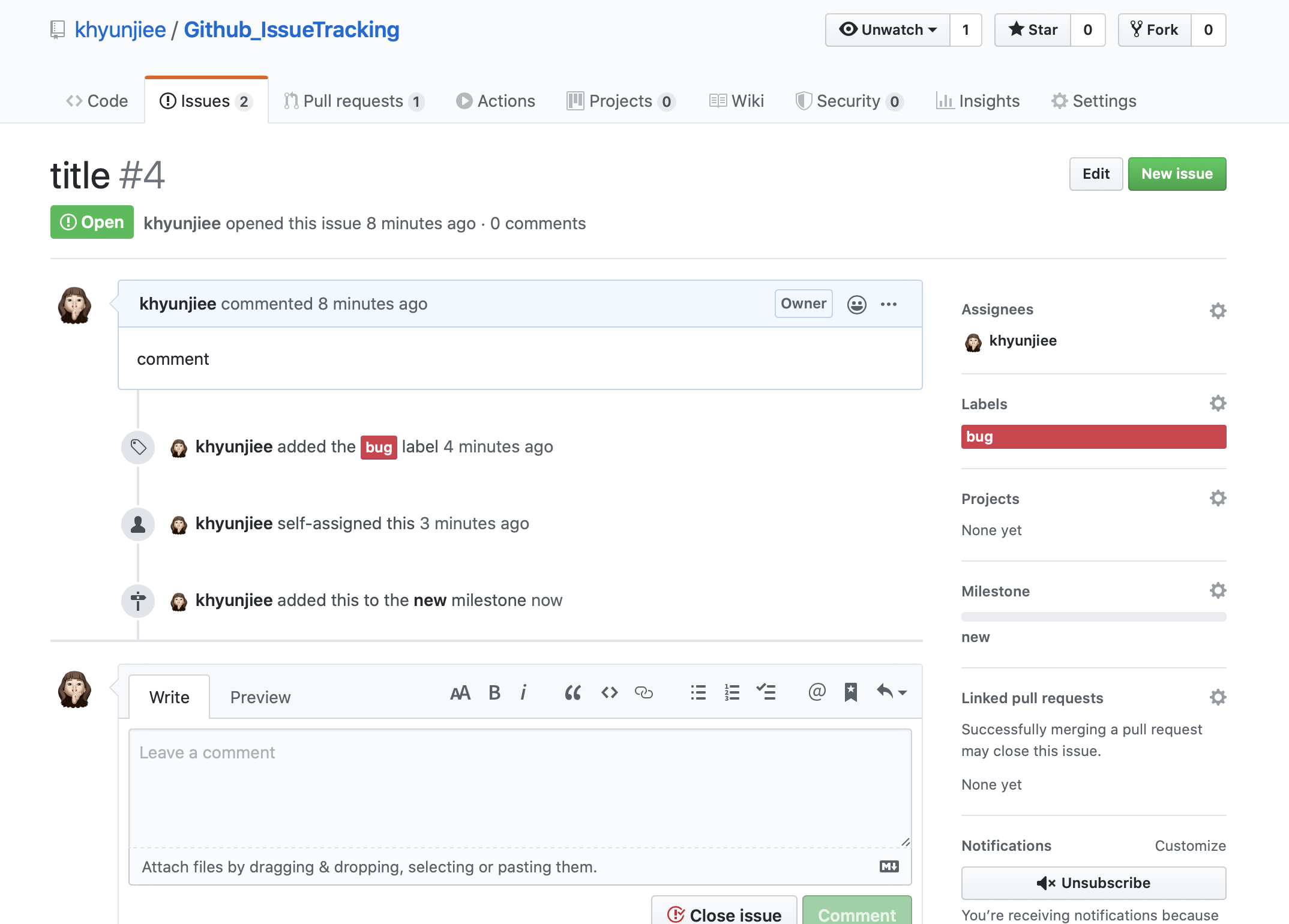Switch to the Pull requests tab
The width and height of the screenshot is (1289, 924).
point(353,101)
